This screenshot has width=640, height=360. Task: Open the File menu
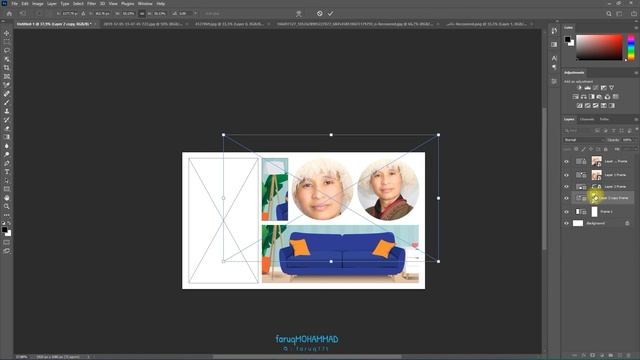[x=14, y=4]
